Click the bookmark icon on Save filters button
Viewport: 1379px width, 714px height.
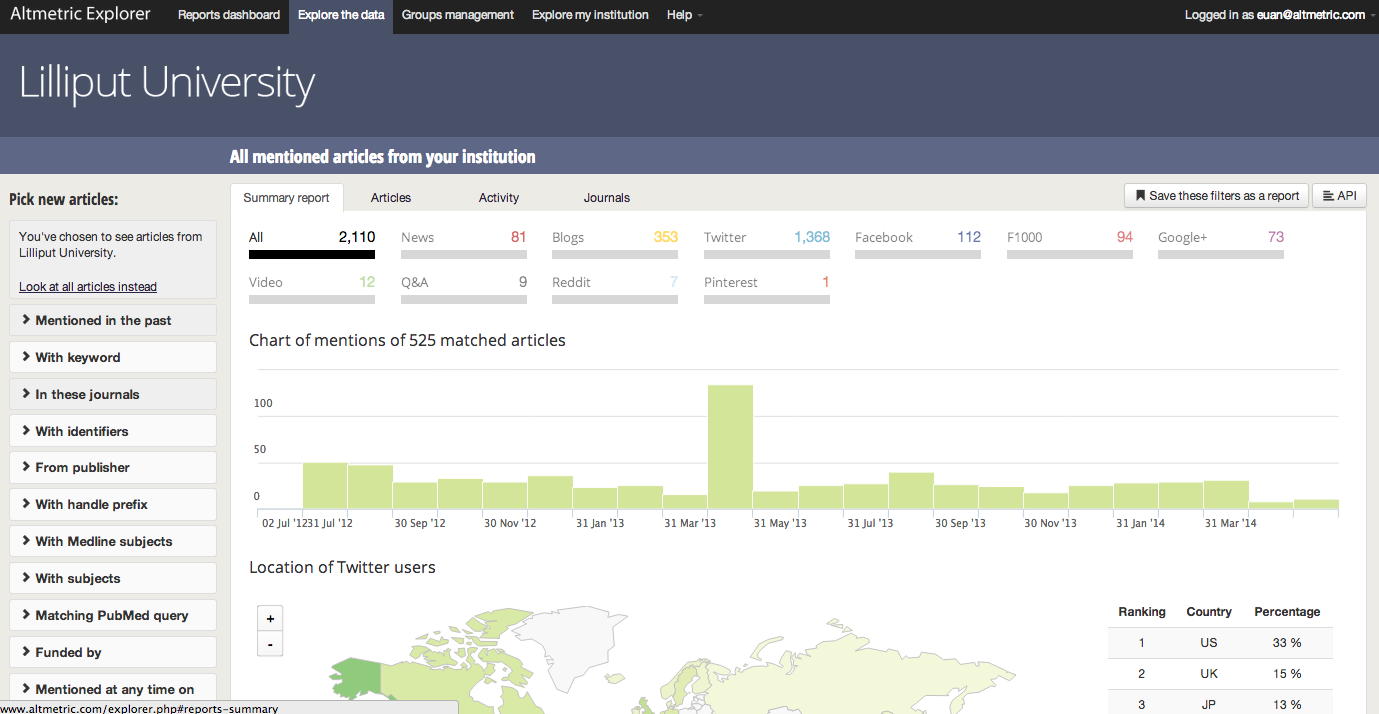click(1140, 196)
